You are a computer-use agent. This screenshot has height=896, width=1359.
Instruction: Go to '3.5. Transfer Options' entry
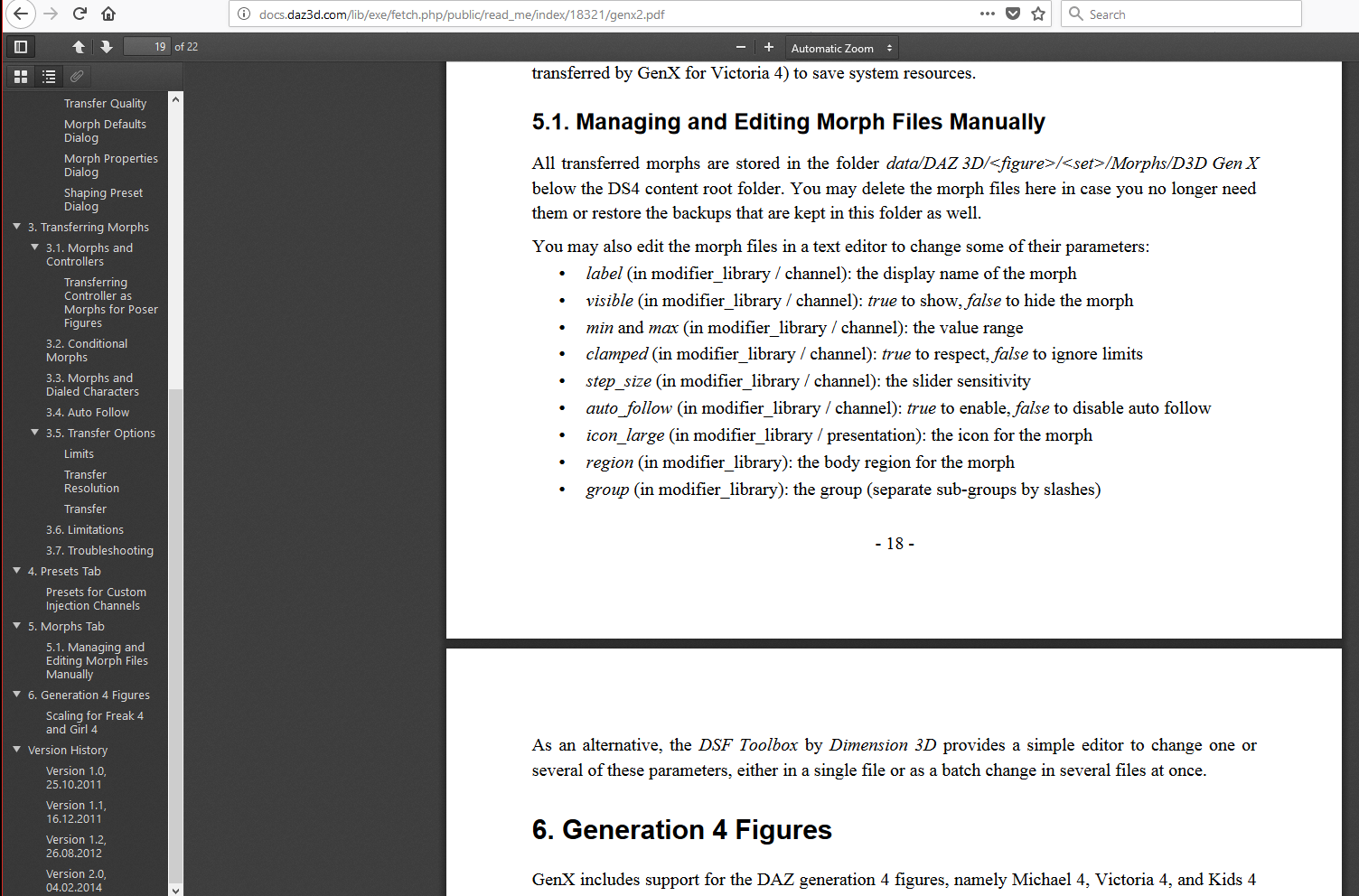[x=100, y=434]
